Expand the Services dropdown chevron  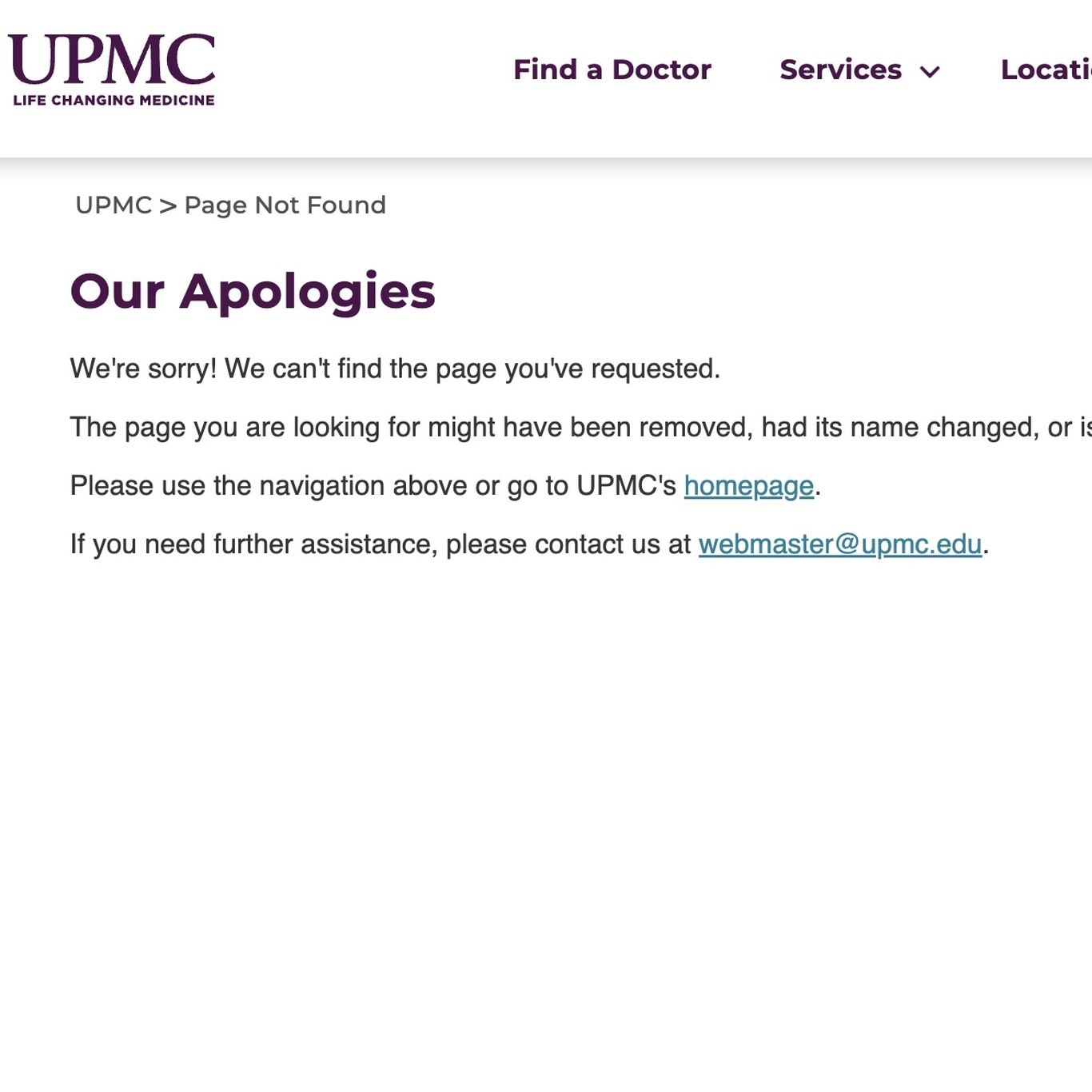(x=930, y=72)
